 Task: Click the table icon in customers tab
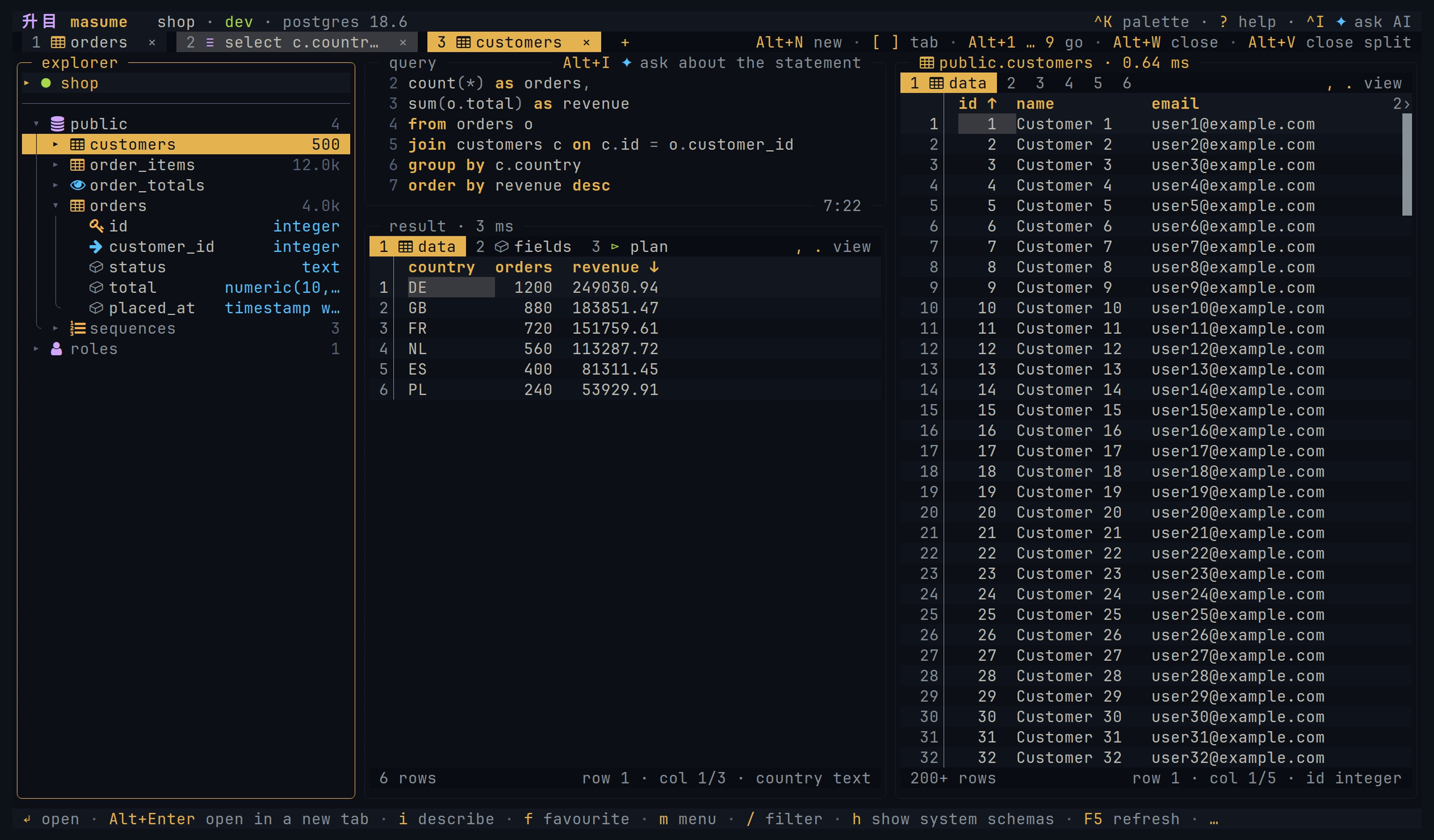point(464,42)
